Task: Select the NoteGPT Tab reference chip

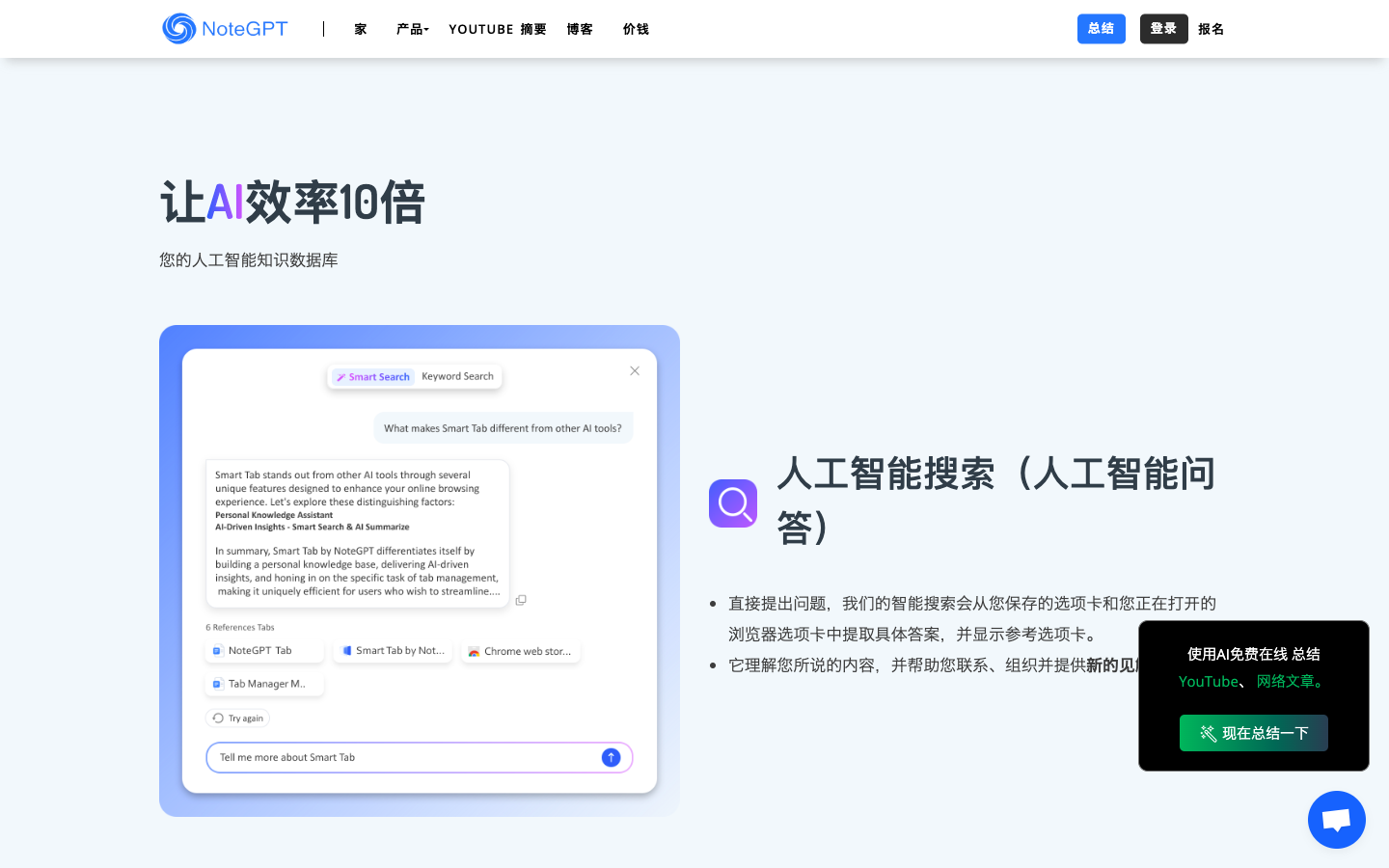Action: tap(264, 650)
